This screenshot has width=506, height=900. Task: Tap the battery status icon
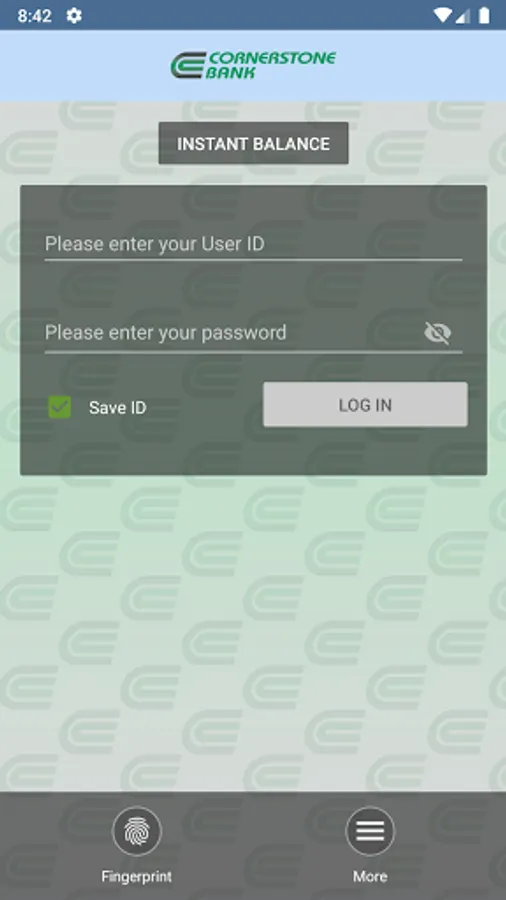[x=484, y=15]
